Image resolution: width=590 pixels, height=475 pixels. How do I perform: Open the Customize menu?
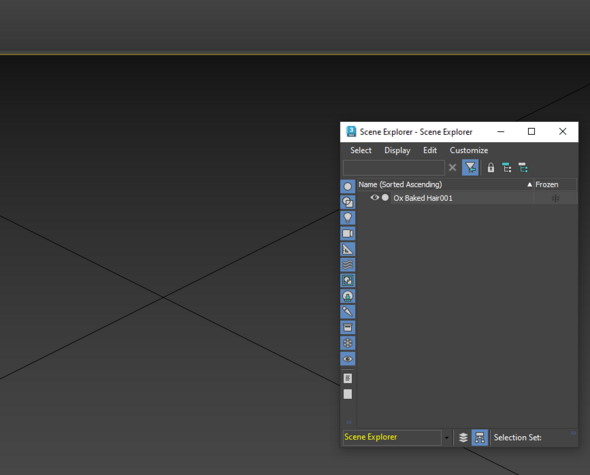(469, 150)
